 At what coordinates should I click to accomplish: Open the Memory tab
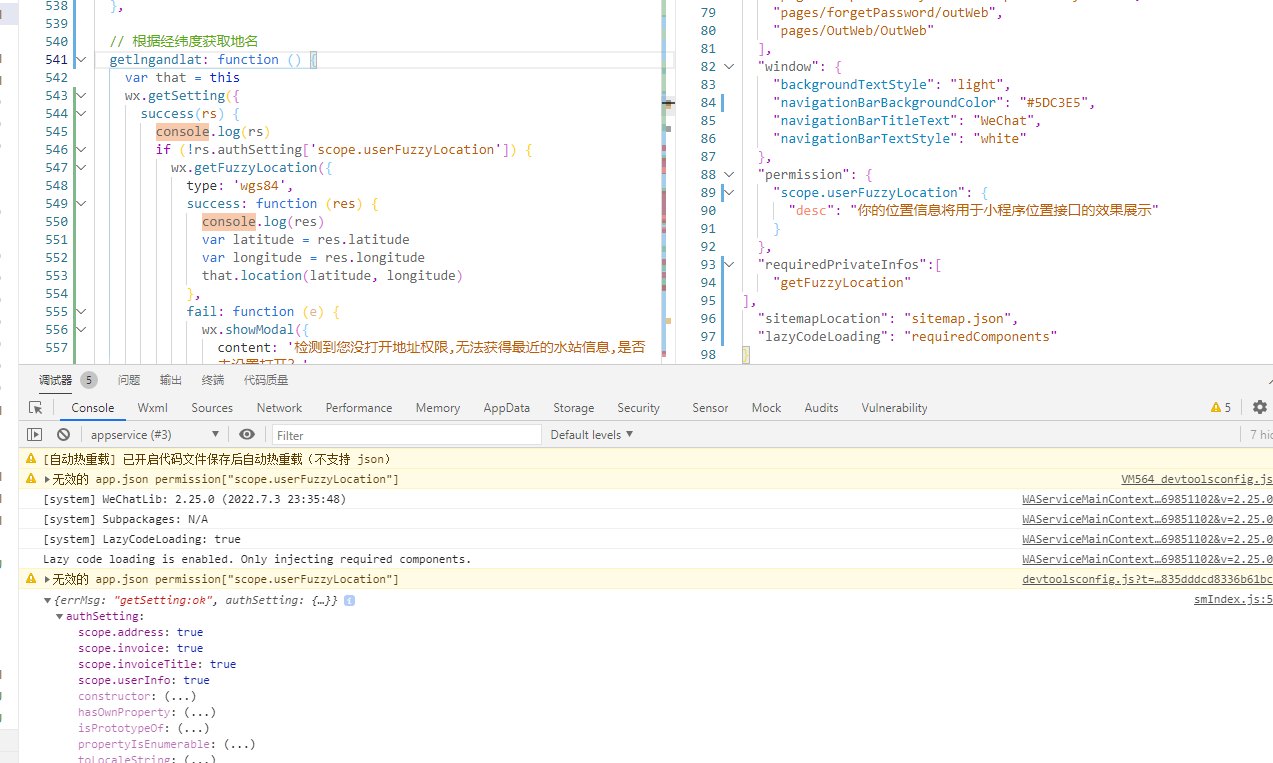[x=438, y=408]
